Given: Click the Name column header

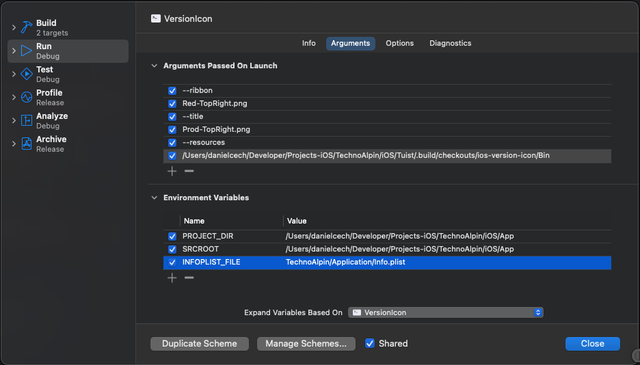Looking at the screenshot, I should pos(194,221).
